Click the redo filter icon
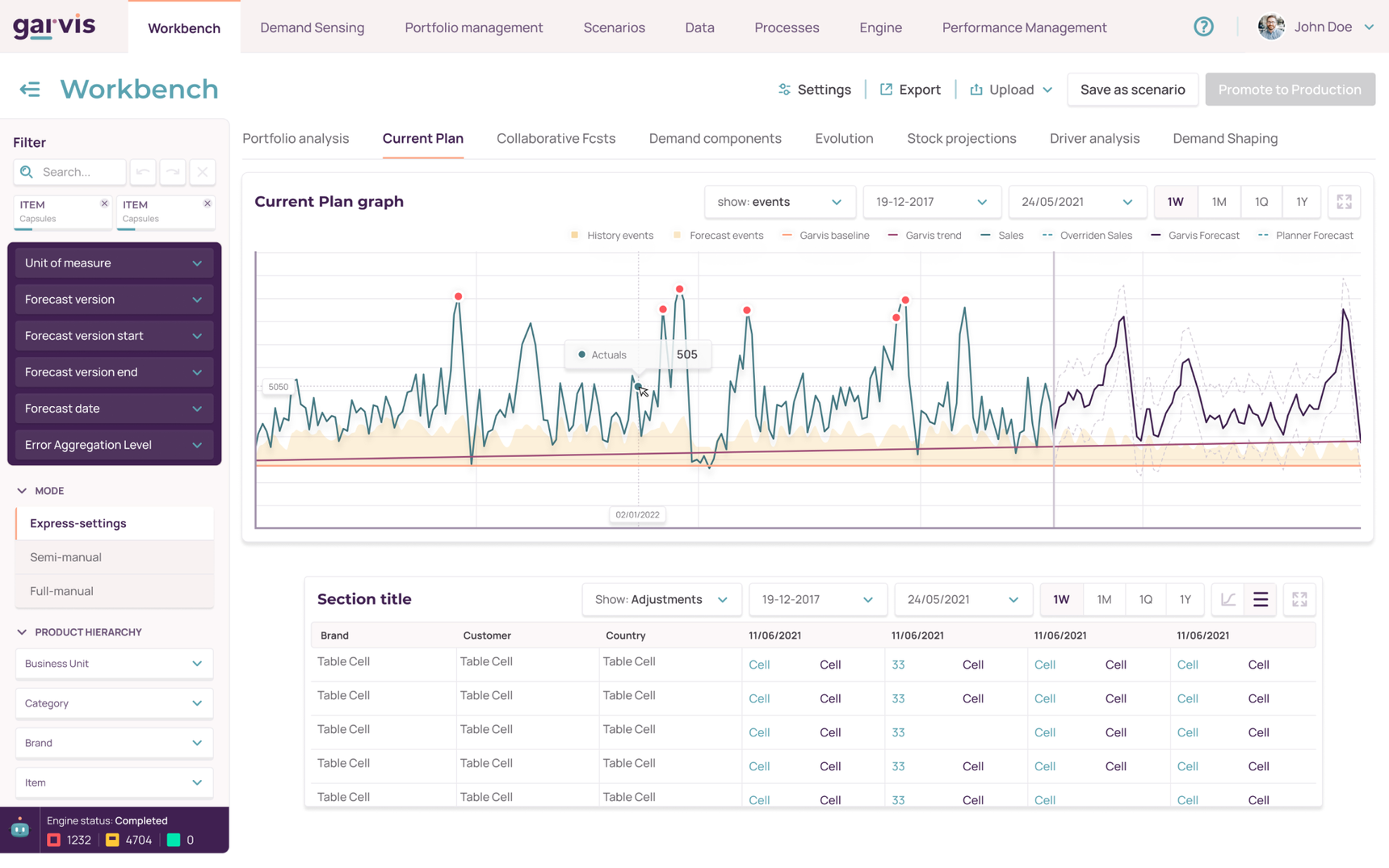 (x=173, y=172)
